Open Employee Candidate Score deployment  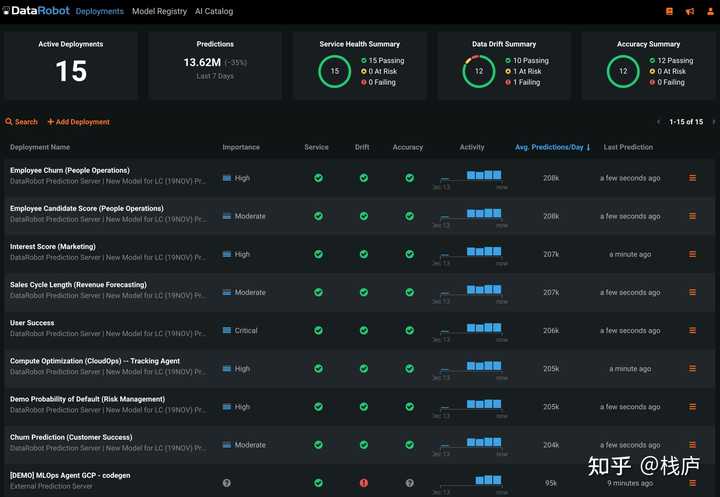[87, 209]
